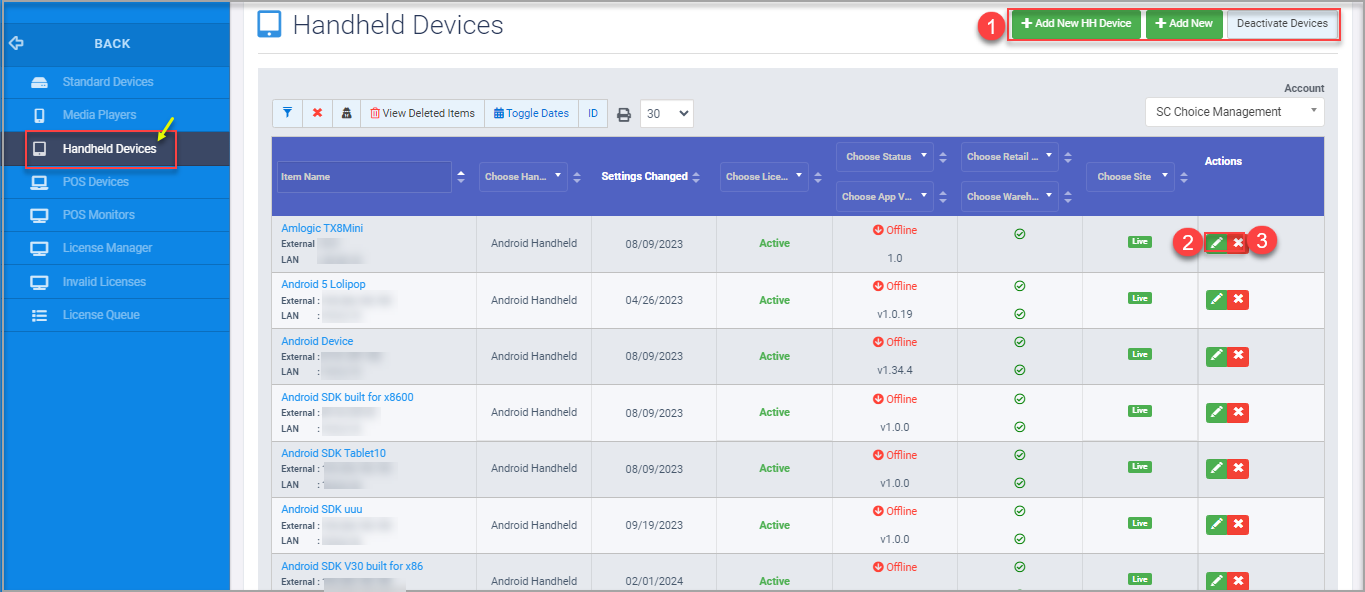Click the Deactivate Devices button
The width and height of the screenshot is (1365, 592).
(x=1282, y=24)
